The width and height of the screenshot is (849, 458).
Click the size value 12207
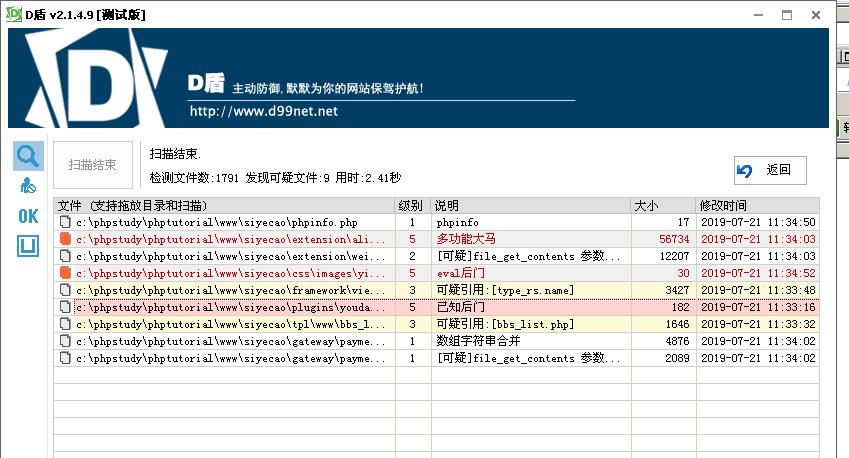pos(674,257)
